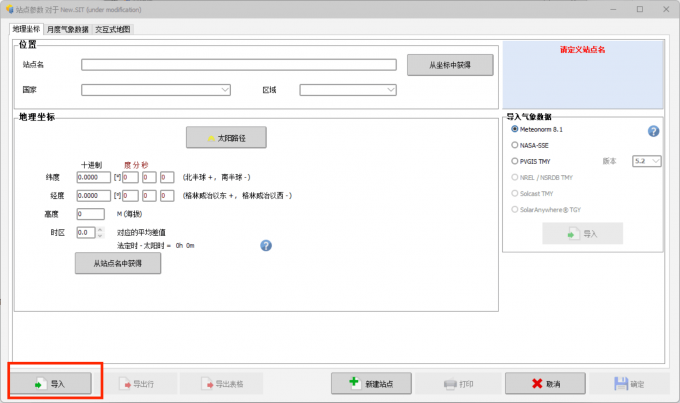This screenshot has height=403, width=680.
Task: Switch to the 月度气象数据 tab
Action: tap(67, 29)
